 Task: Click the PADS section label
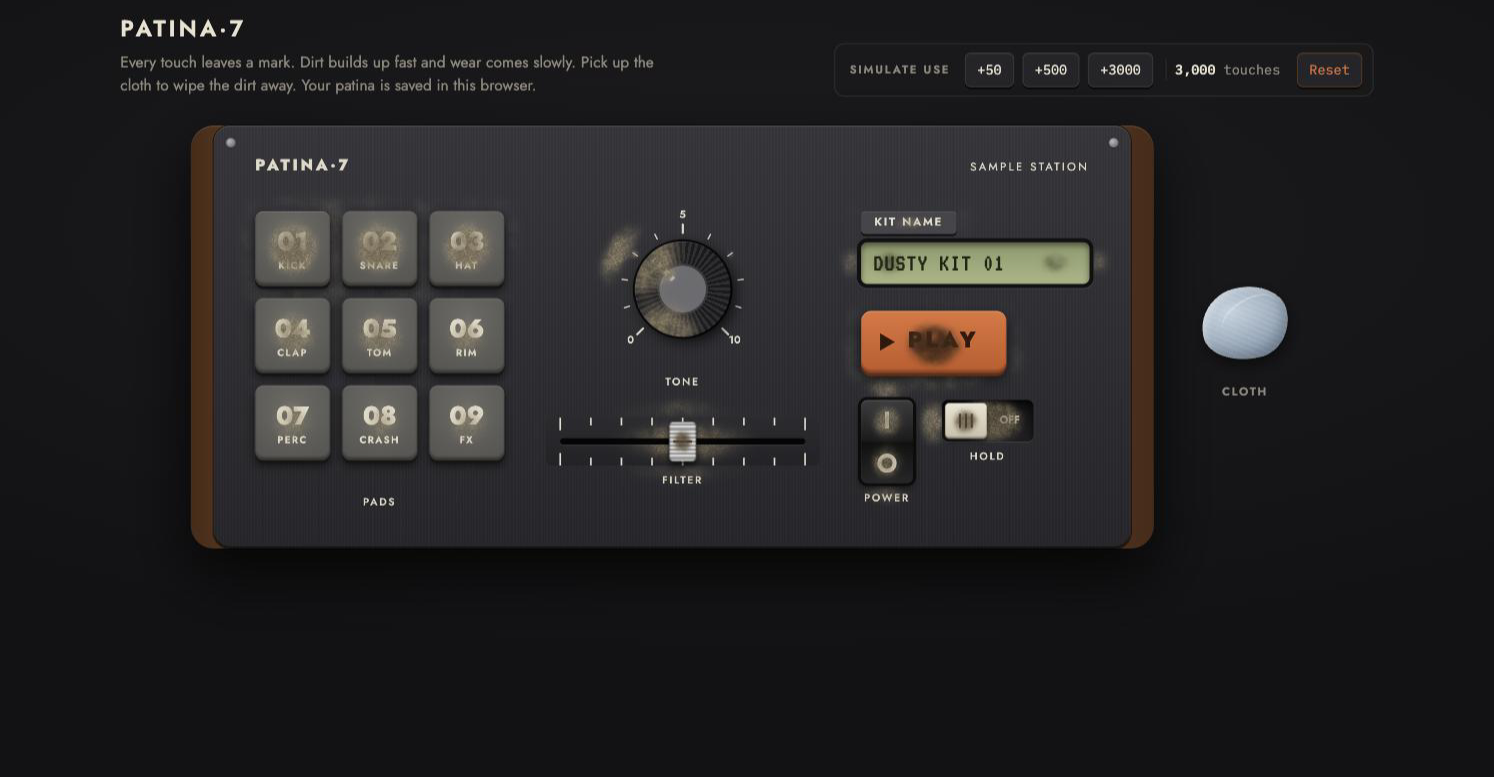[x=379, y=502]
